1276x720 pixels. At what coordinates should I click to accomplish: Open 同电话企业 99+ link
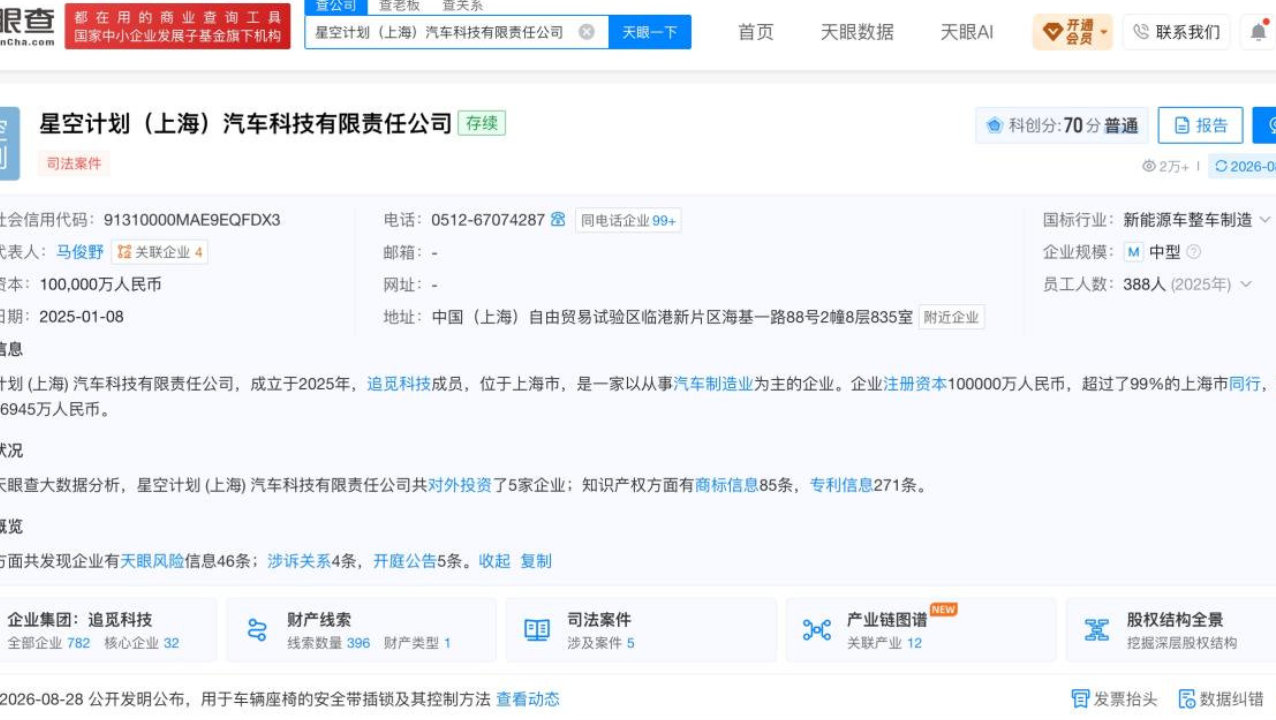pos(628,220)
